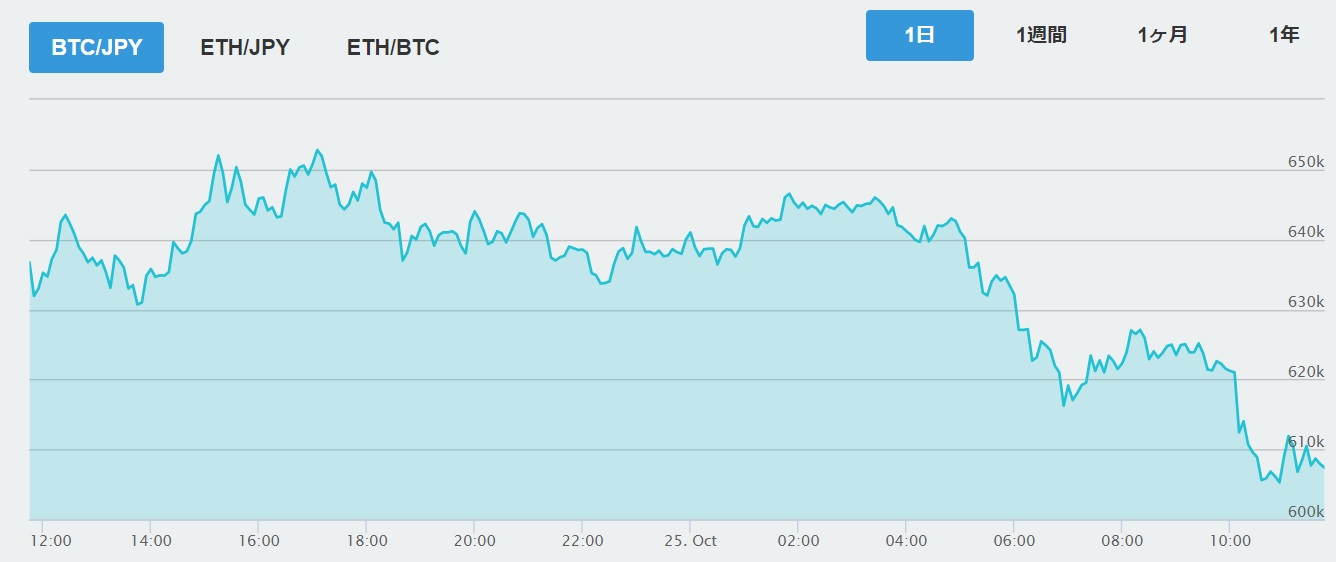
Task: Switch the chart range to 1週間
Action: coord(1041,35)
